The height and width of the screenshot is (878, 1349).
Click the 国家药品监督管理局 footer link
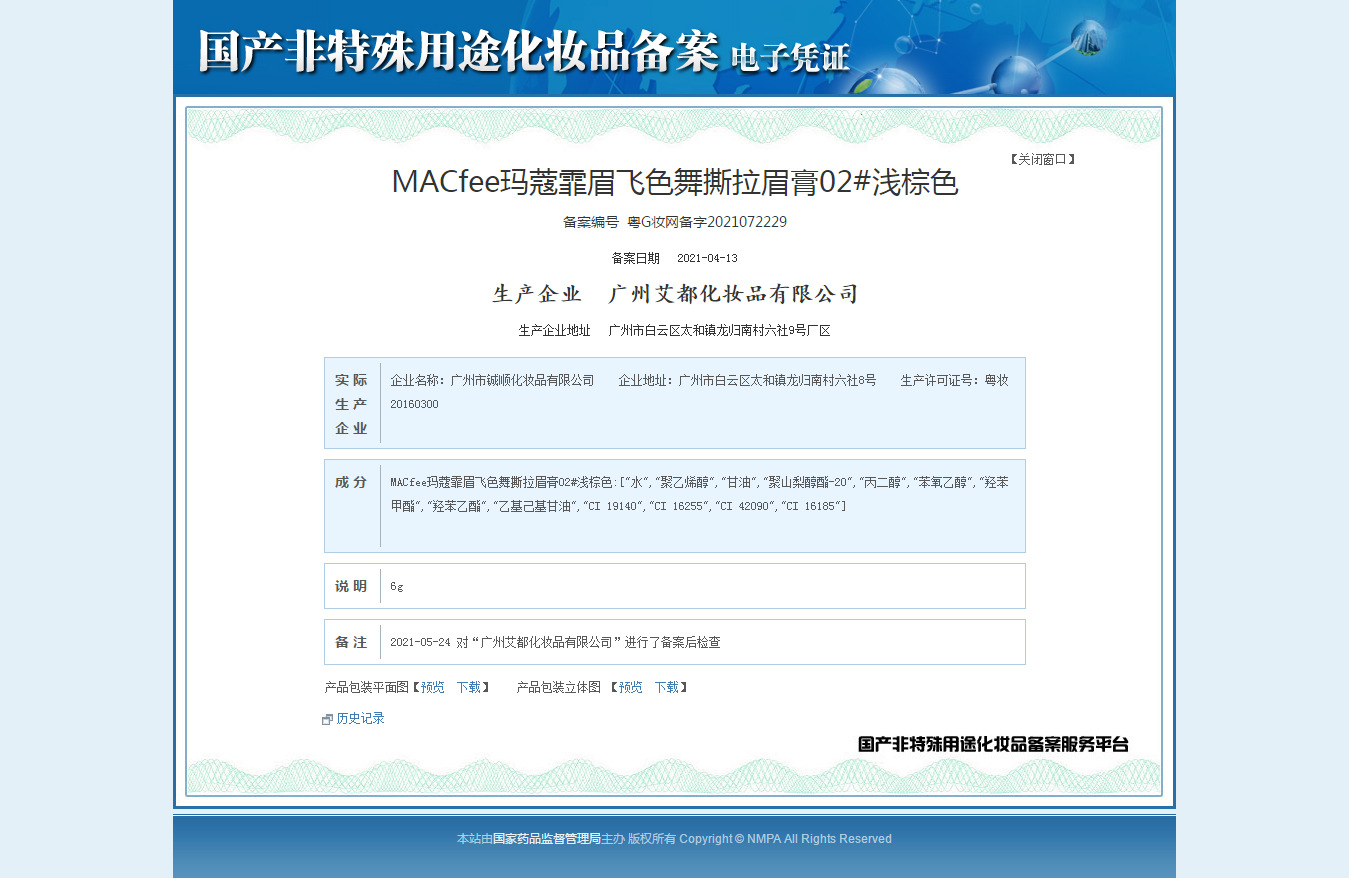point(546,839)
